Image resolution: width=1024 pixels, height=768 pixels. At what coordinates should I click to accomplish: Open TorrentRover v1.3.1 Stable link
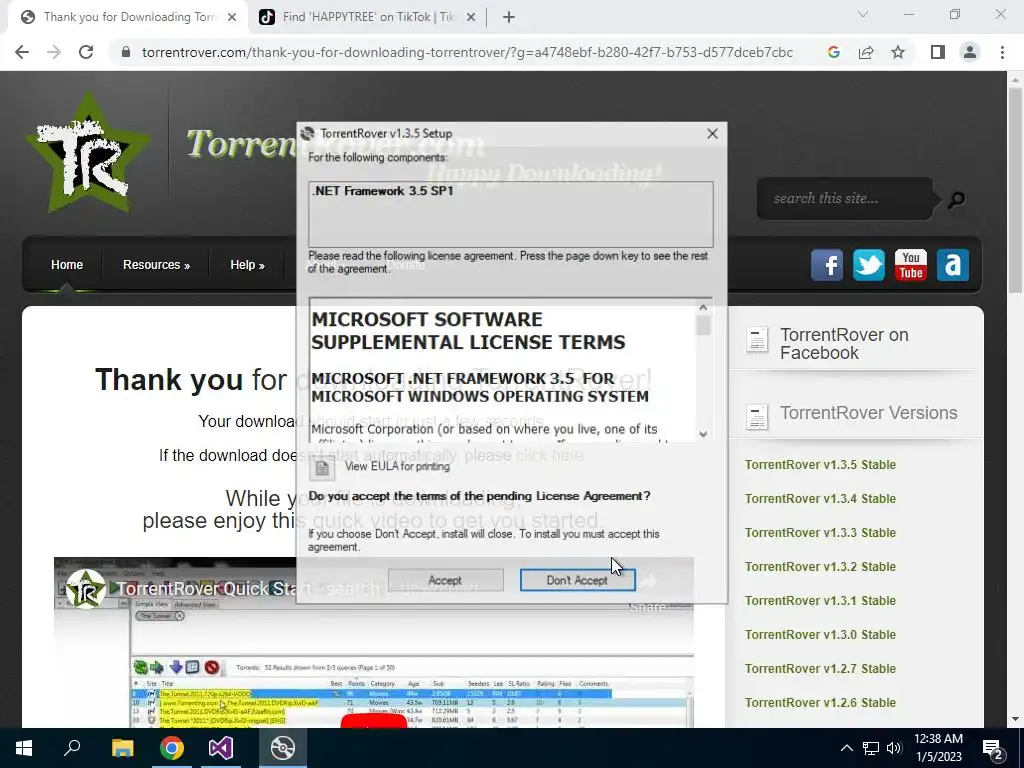click(820, 601)
